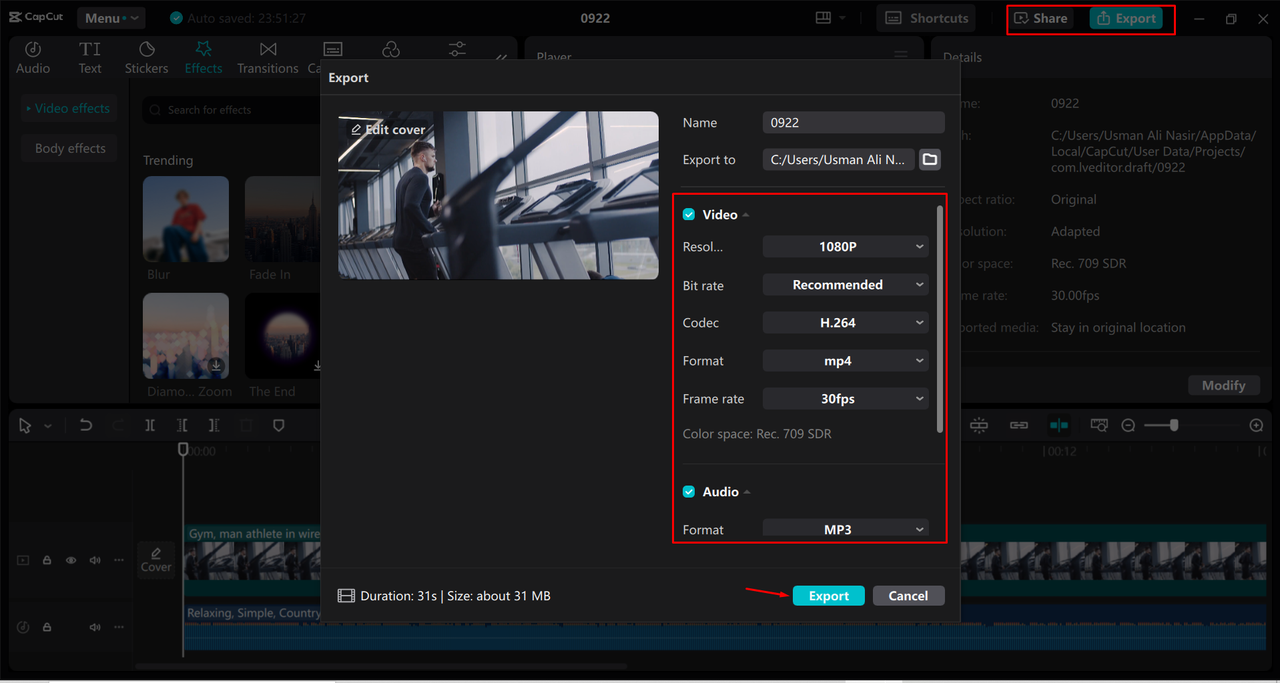Viewport: 1280px width, 683px height.
Task: Expand the layout options arrow
Action: pos(842,18)
